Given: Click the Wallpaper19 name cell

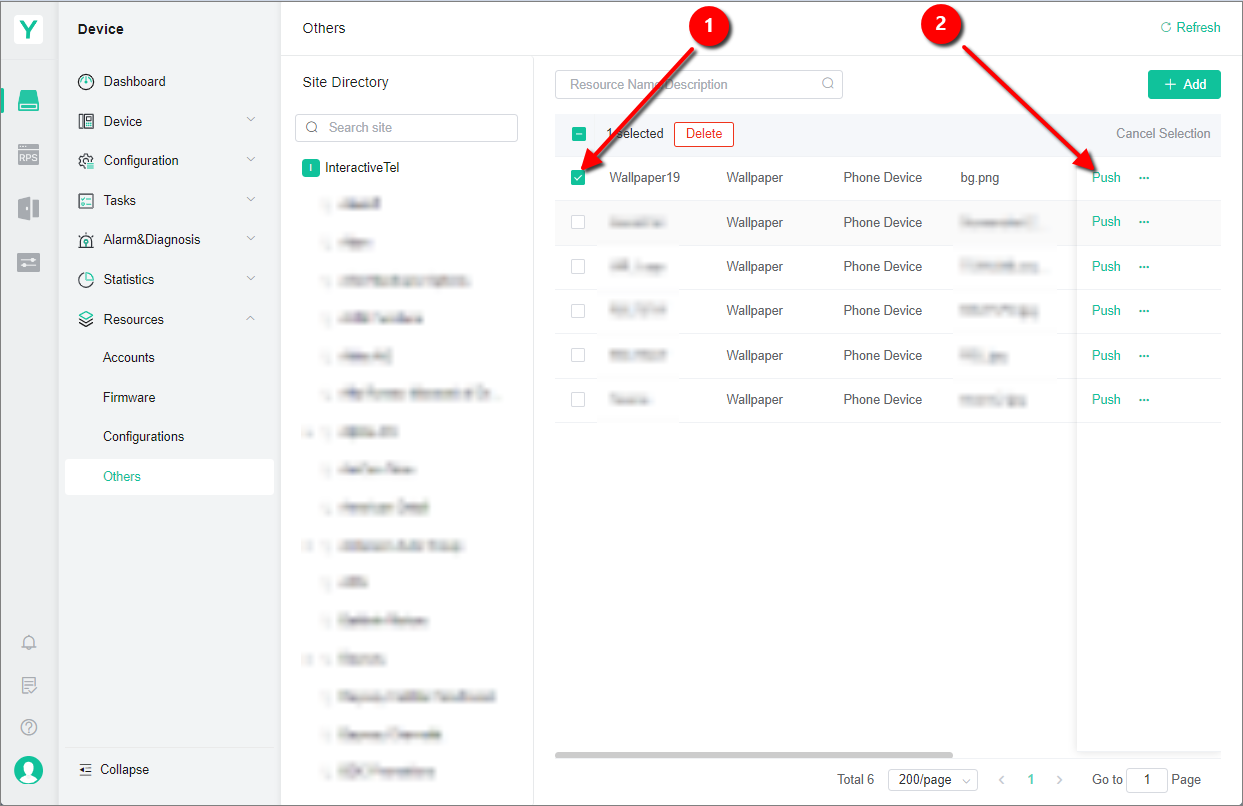Looking at the screenshot, I should tap(645, 178).
